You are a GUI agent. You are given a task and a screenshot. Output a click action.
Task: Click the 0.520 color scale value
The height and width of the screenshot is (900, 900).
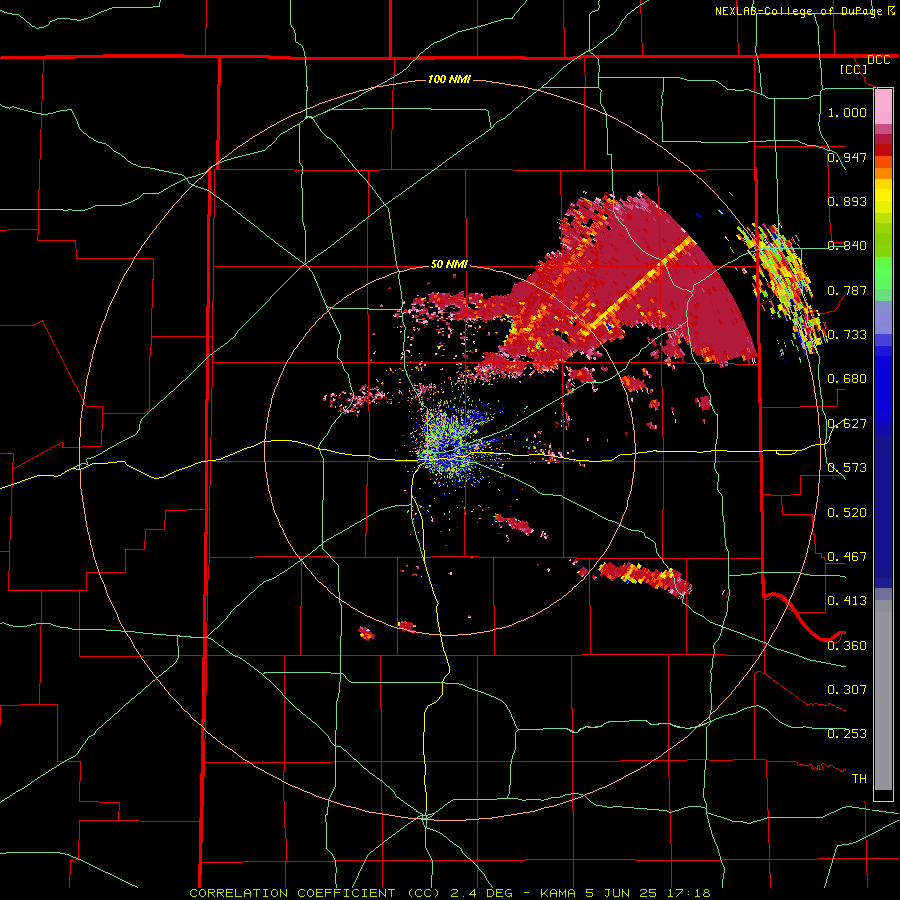click(x=847, y=512)
